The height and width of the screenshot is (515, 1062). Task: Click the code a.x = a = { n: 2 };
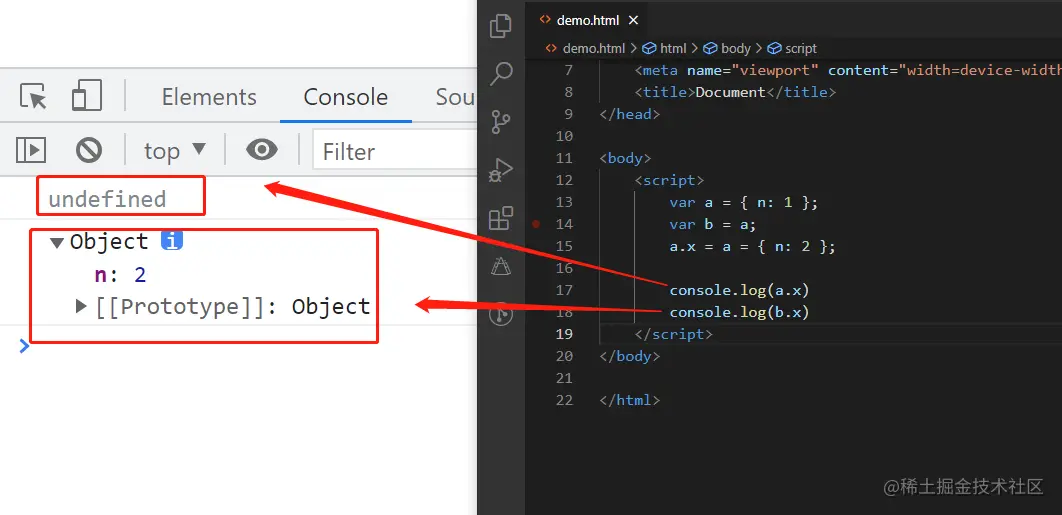tap(752, 246)
